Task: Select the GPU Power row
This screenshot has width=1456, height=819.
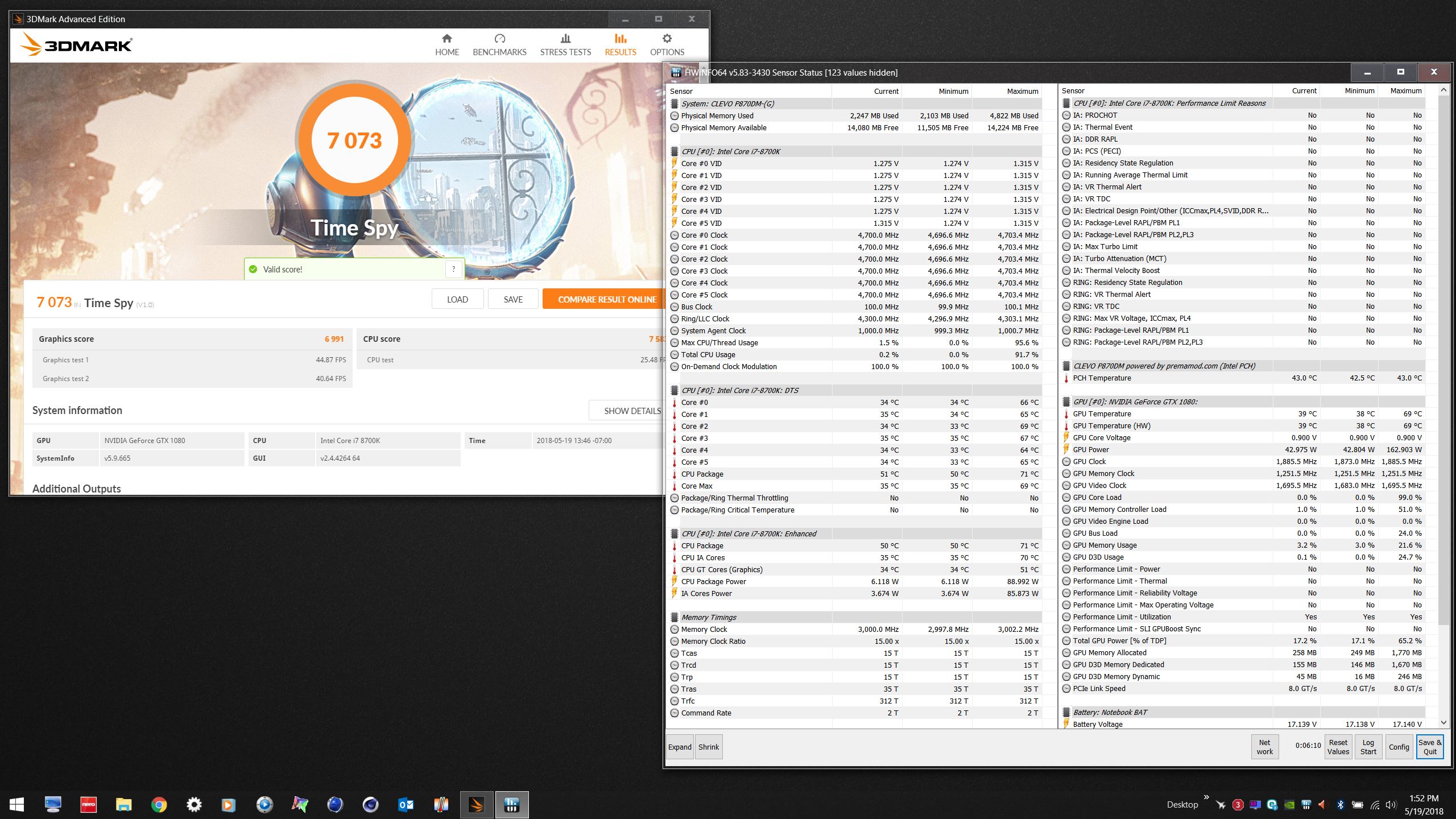Action: point(1243,449)
